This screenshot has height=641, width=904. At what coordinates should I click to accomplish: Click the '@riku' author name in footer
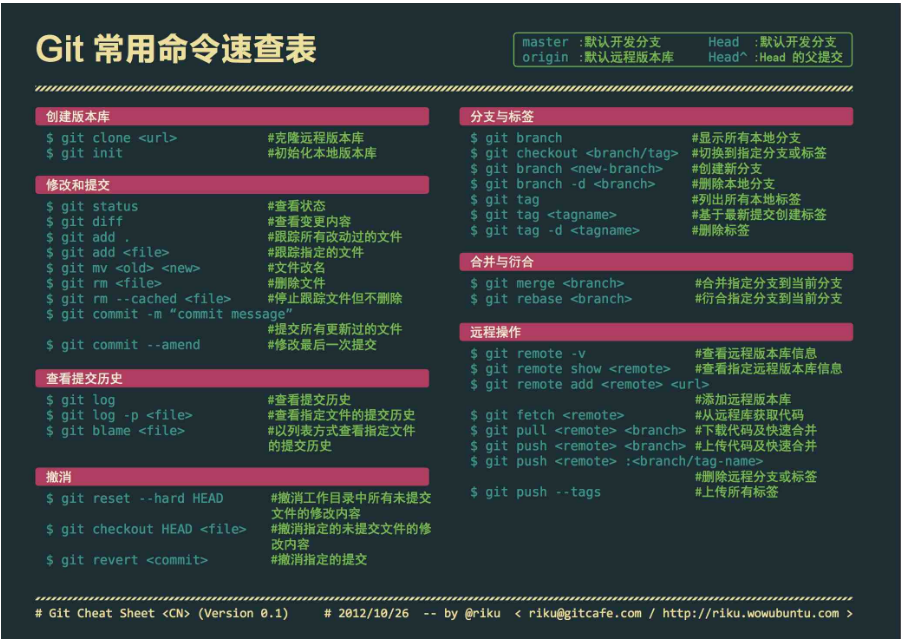[483, 613]
